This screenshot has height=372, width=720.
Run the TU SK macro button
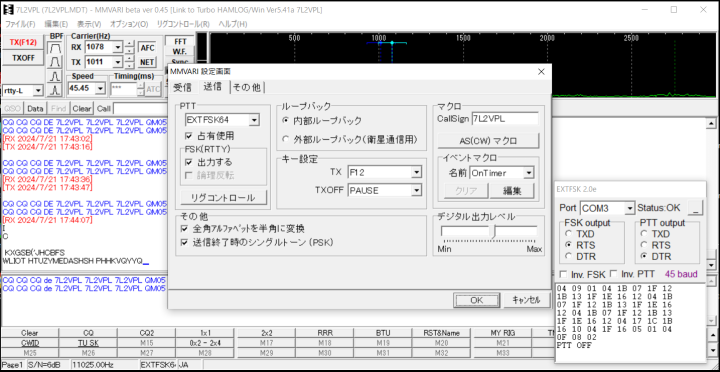pos(88,343)
